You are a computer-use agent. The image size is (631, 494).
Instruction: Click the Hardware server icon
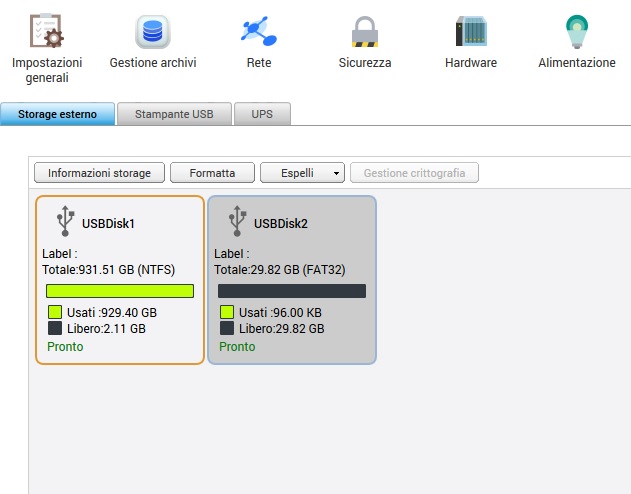470,31
